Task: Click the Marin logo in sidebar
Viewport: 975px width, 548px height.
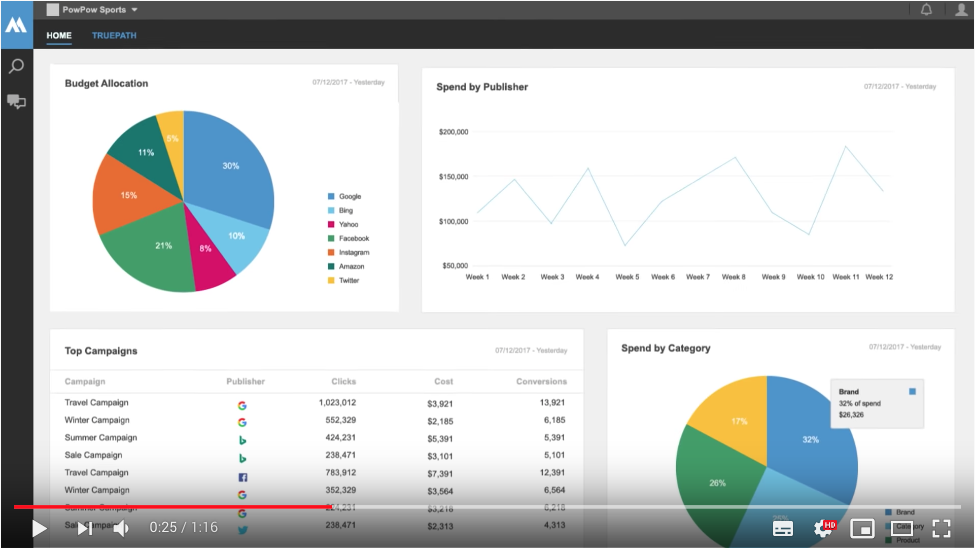Action: (x=16, y=25)
